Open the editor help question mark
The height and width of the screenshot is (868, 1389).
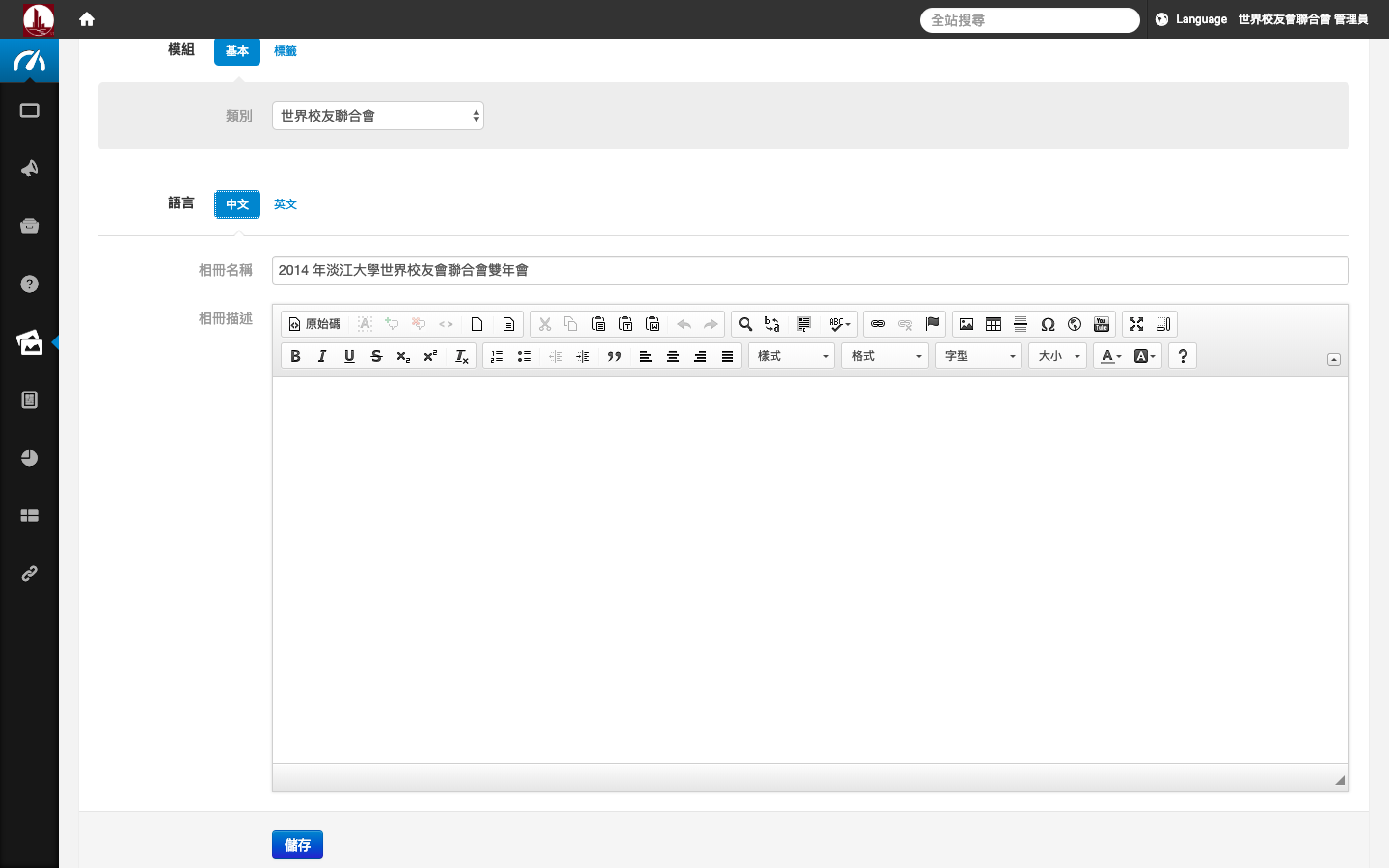pos(1183,356)
